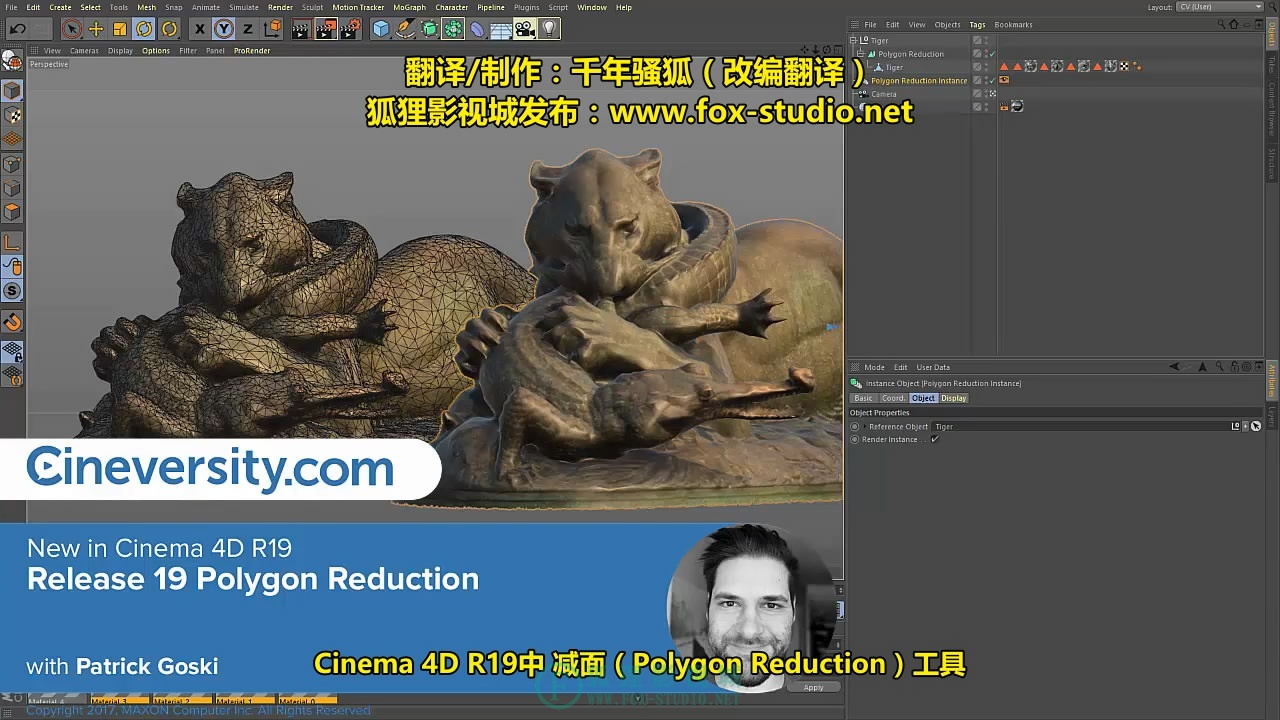
Task: Open the Floor environment icon
Action: coord(501,29)
